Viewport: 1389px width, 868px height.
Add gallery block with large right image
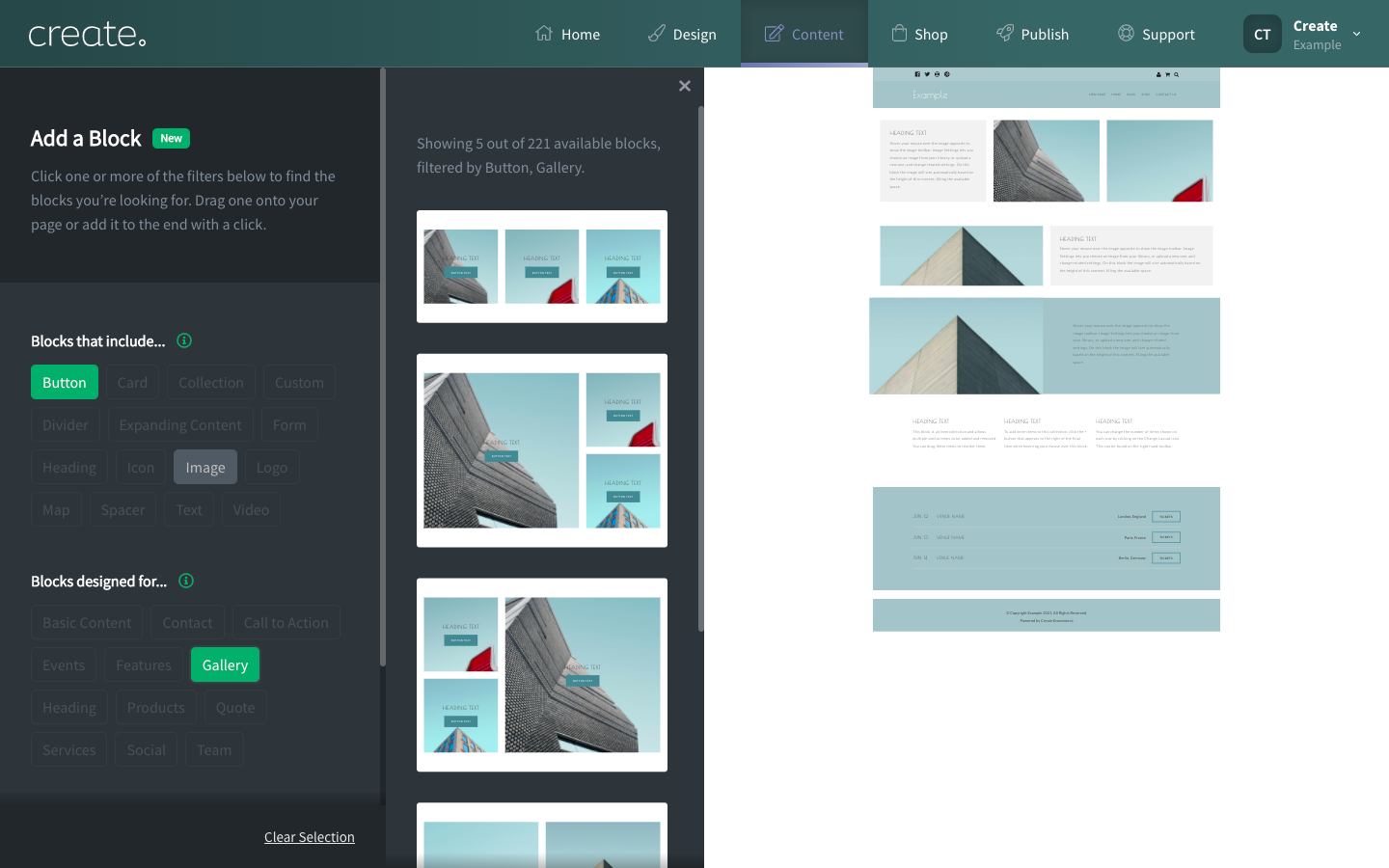click(x=542, y=675)
